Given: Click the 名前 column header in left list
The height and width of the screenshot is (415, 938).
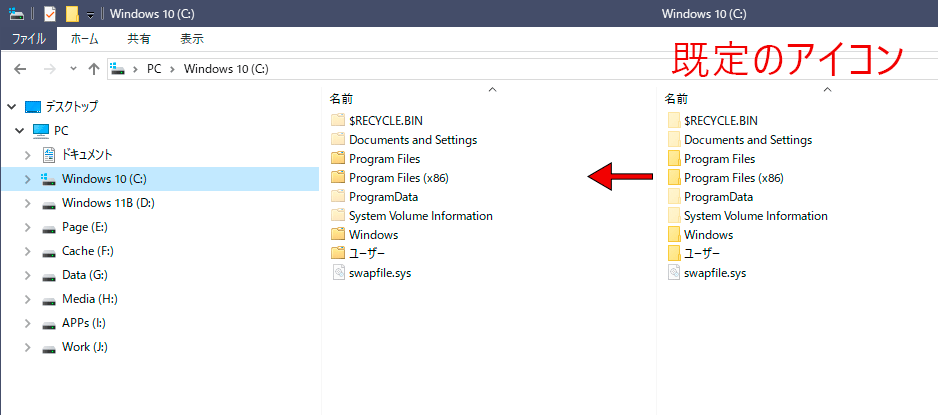Looking at the screenshot, I should pyautogui.click(x=340, y=99).
